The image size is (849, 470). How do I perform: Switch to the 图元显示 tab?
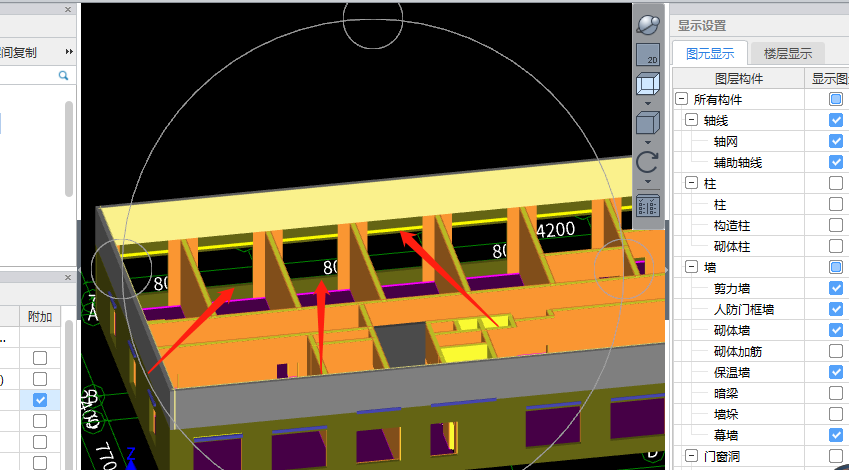(710, 54)
